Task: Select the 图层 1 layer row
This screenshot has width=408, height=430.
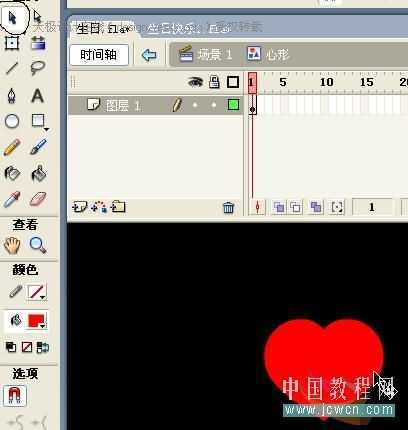Action: tap(155, 105)
